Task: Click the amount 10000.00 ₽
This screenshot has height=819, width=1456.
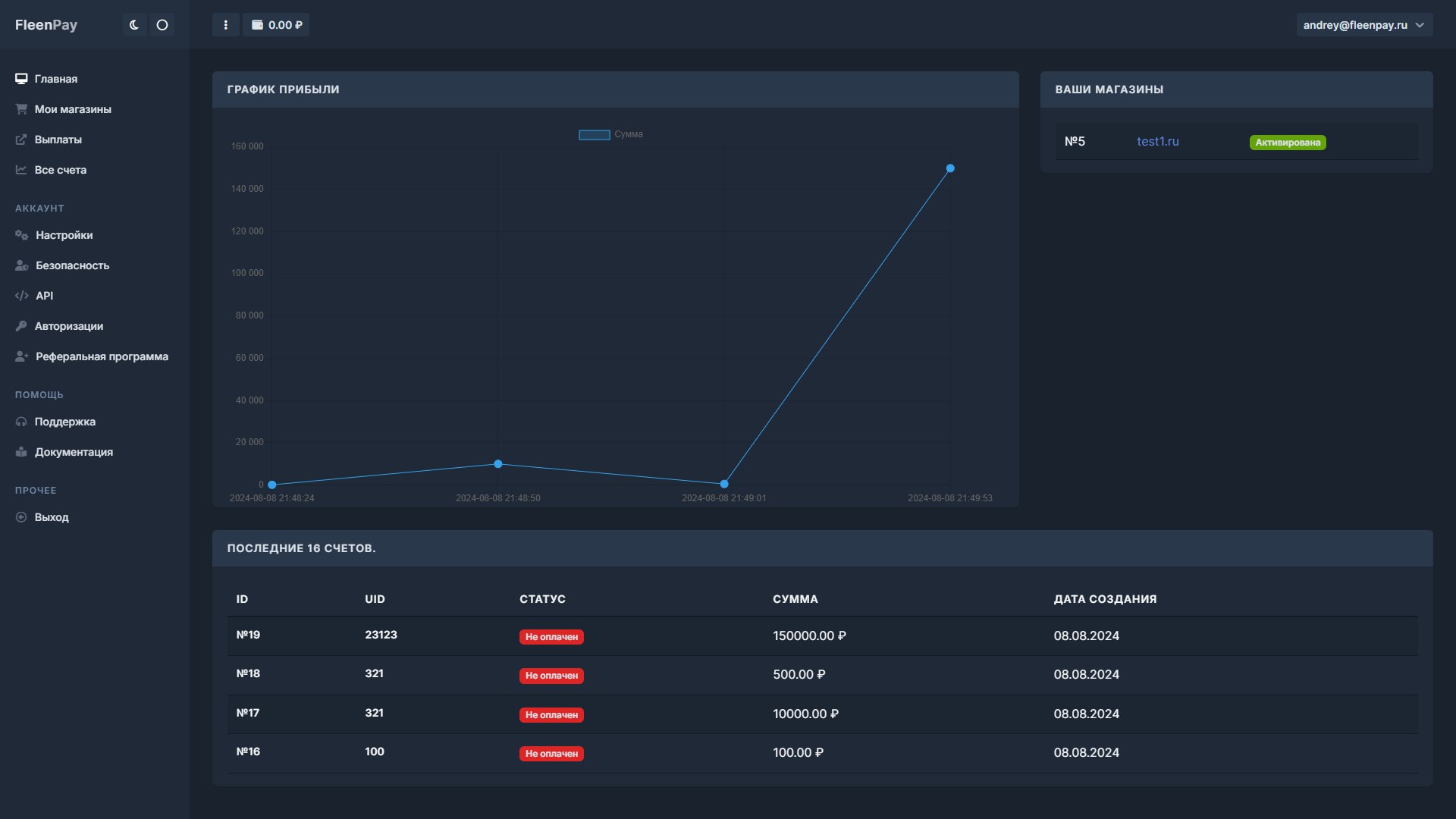Action: click(805, 714)
